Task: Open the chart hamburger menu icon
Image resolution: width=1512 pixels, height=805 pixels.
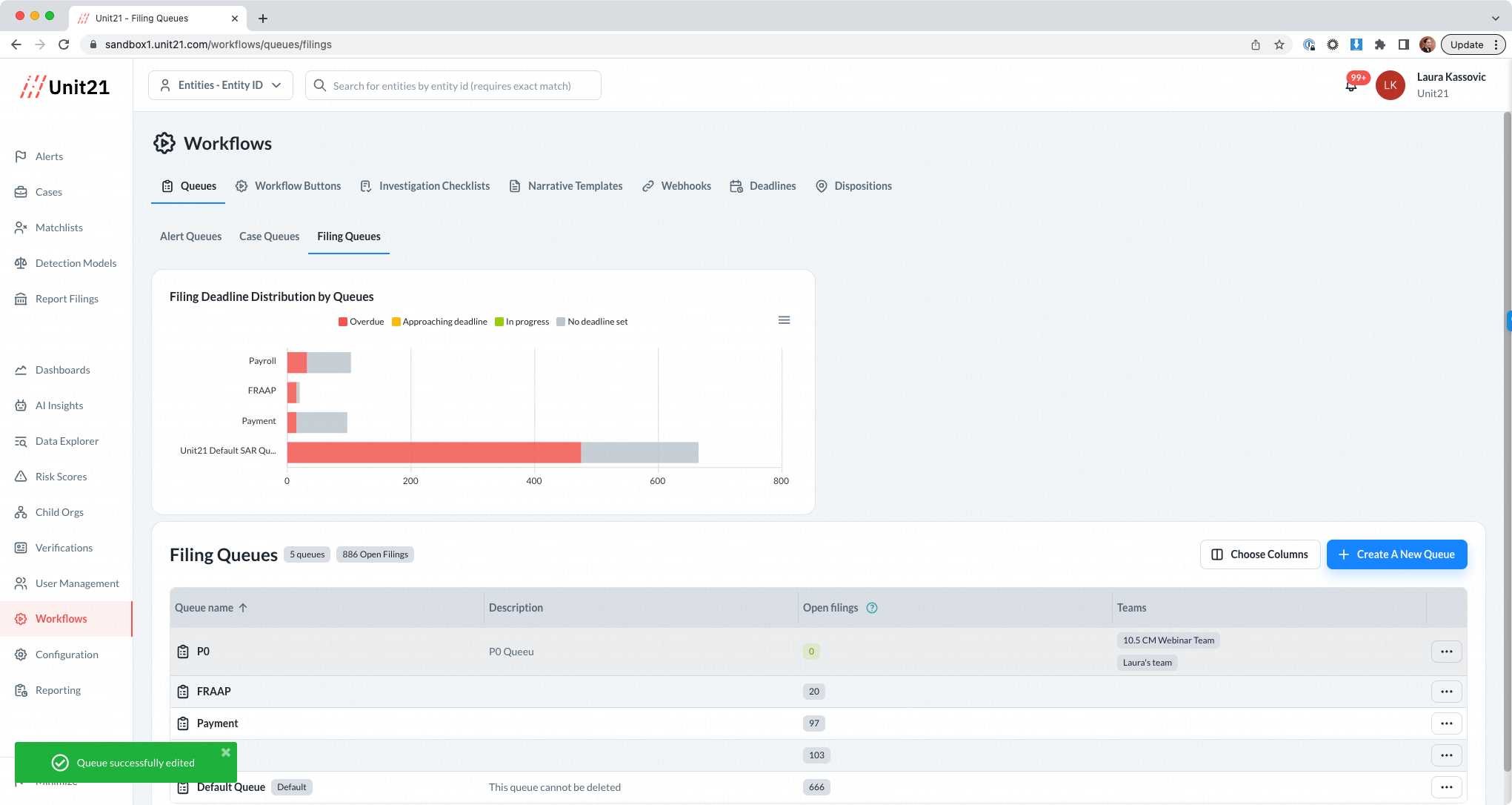Action: tap(784, 320)
